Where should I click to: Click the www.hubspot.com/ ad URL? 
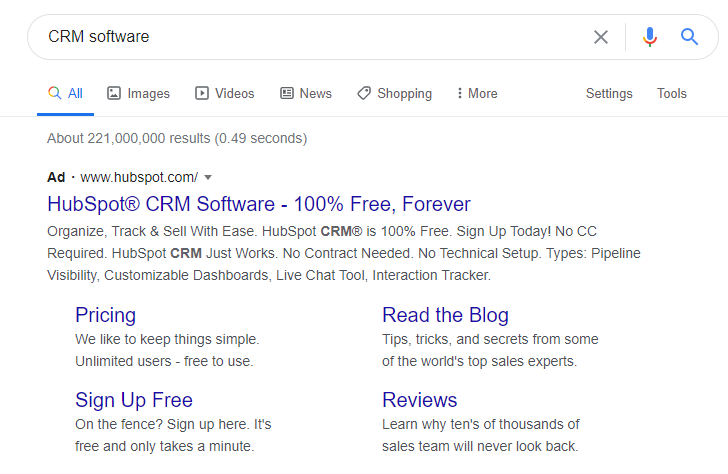[x=139, y=177]
